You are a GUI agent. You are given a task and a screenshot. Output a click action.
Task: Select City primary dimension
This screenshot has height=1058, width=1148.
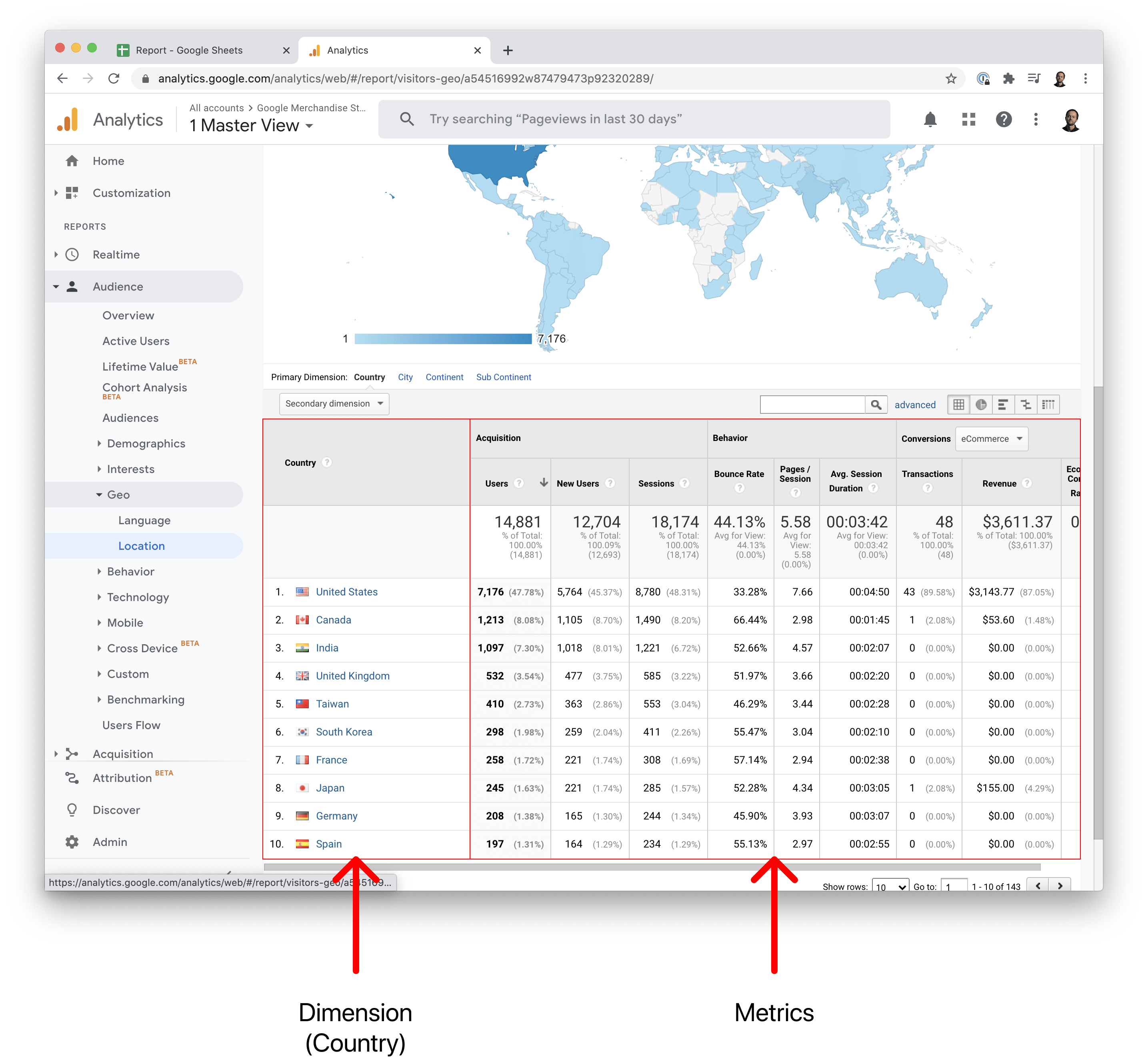click(405, 377)
